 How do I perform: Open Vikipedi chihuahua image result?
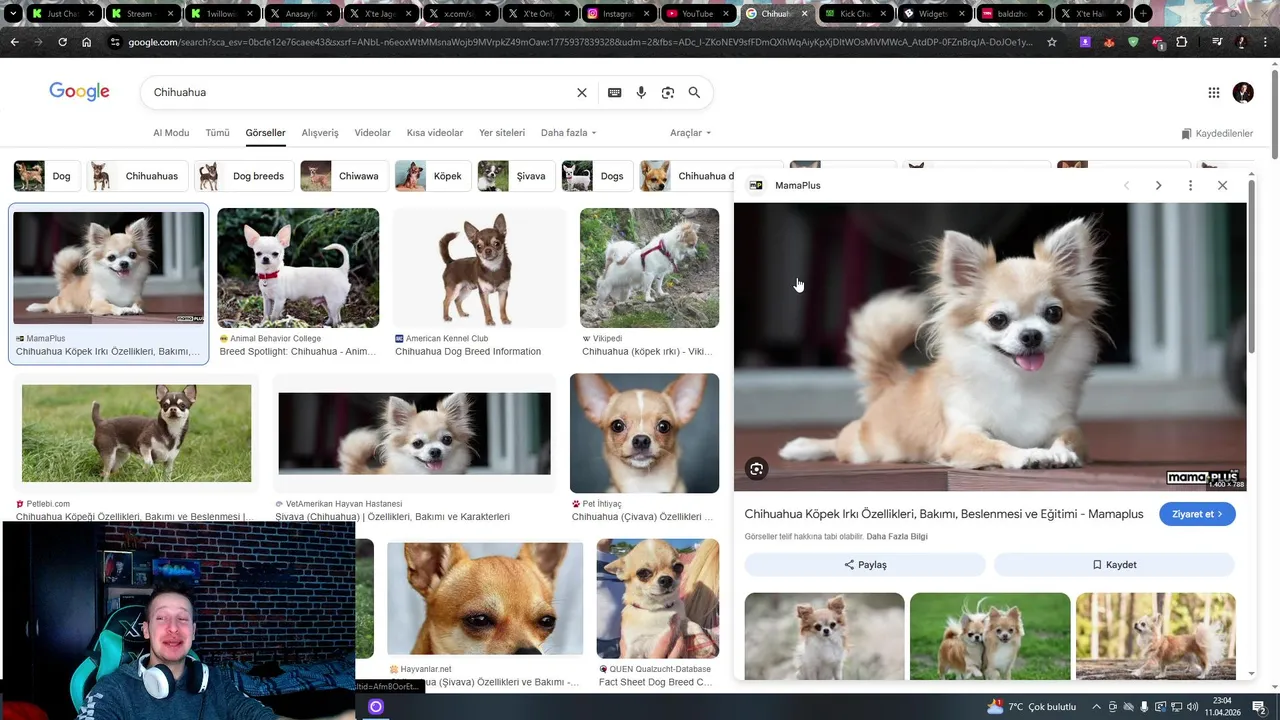click(649, 268)
